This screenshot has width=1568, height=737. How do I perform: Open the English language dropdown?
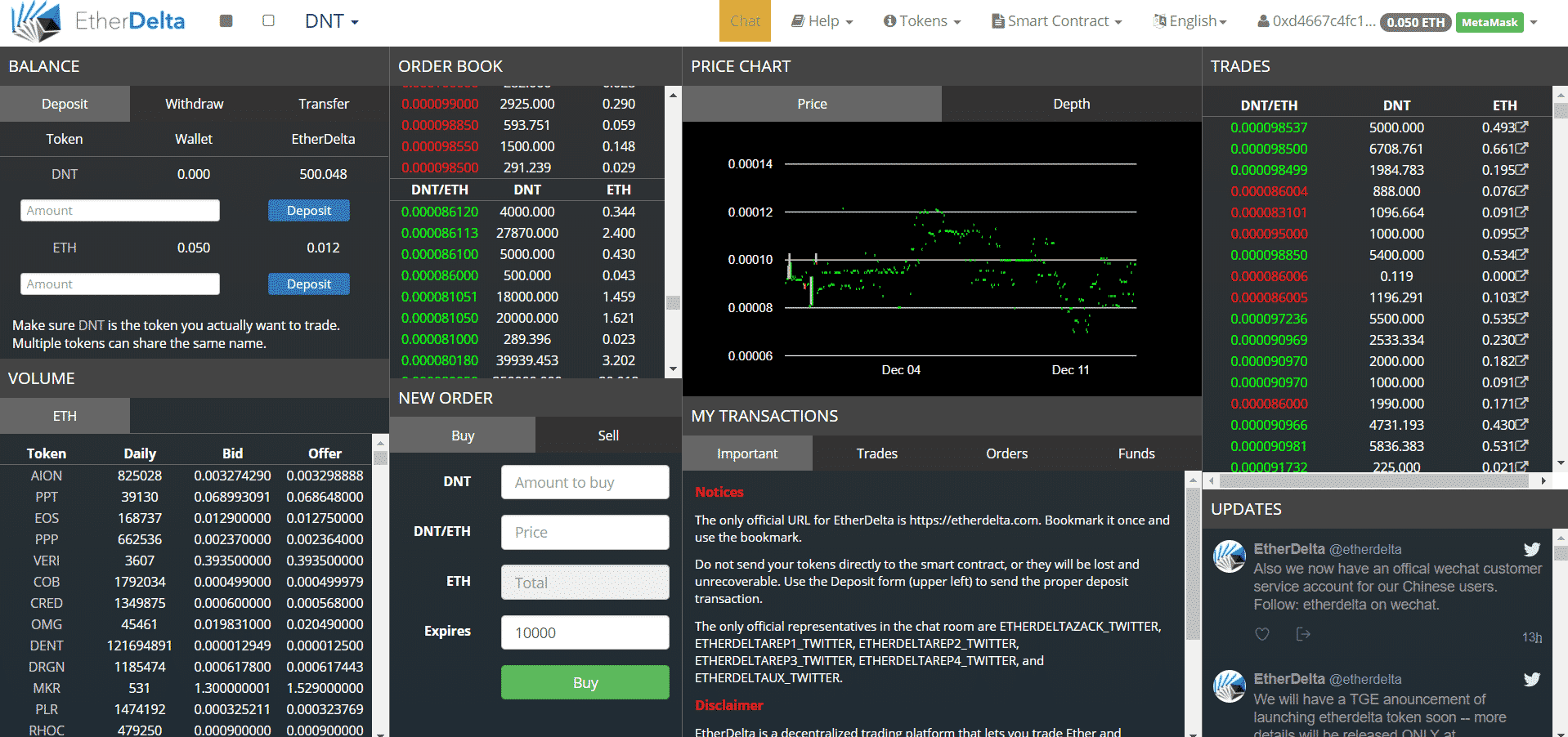coord(1190,21)
